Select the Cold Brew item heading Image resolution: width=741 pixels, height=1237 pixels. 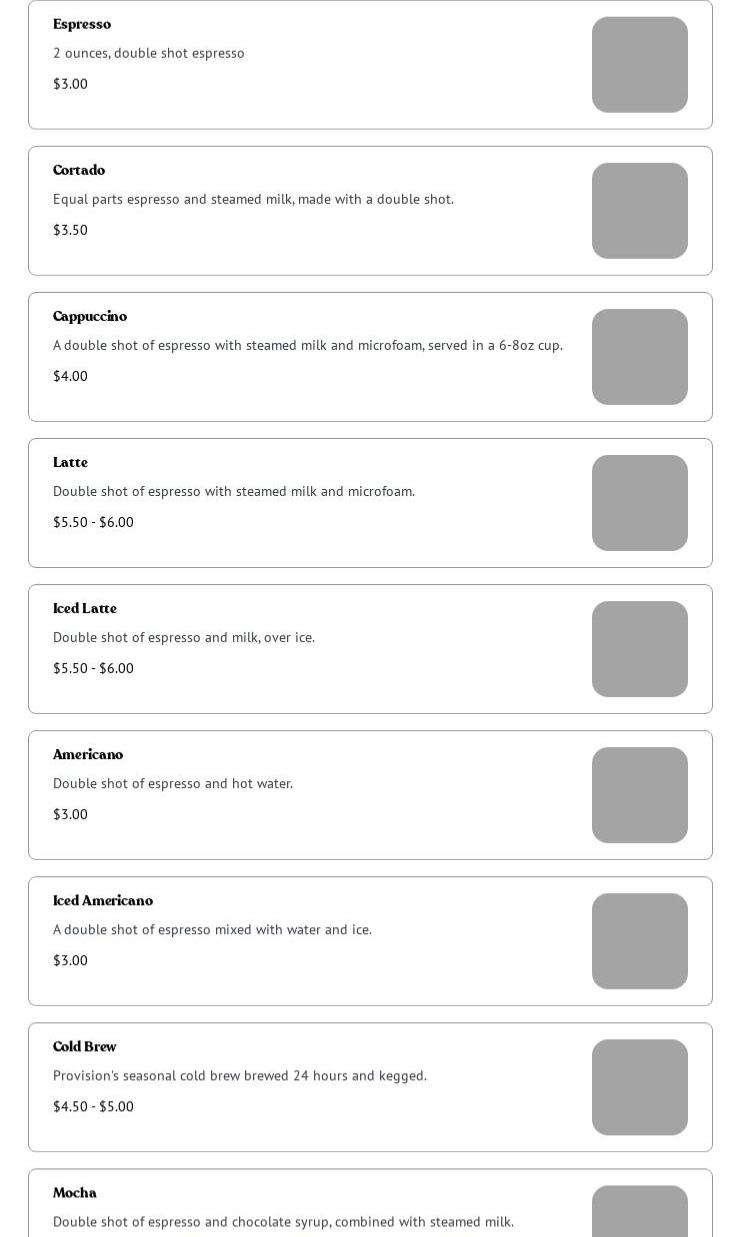pos(85,1046)
